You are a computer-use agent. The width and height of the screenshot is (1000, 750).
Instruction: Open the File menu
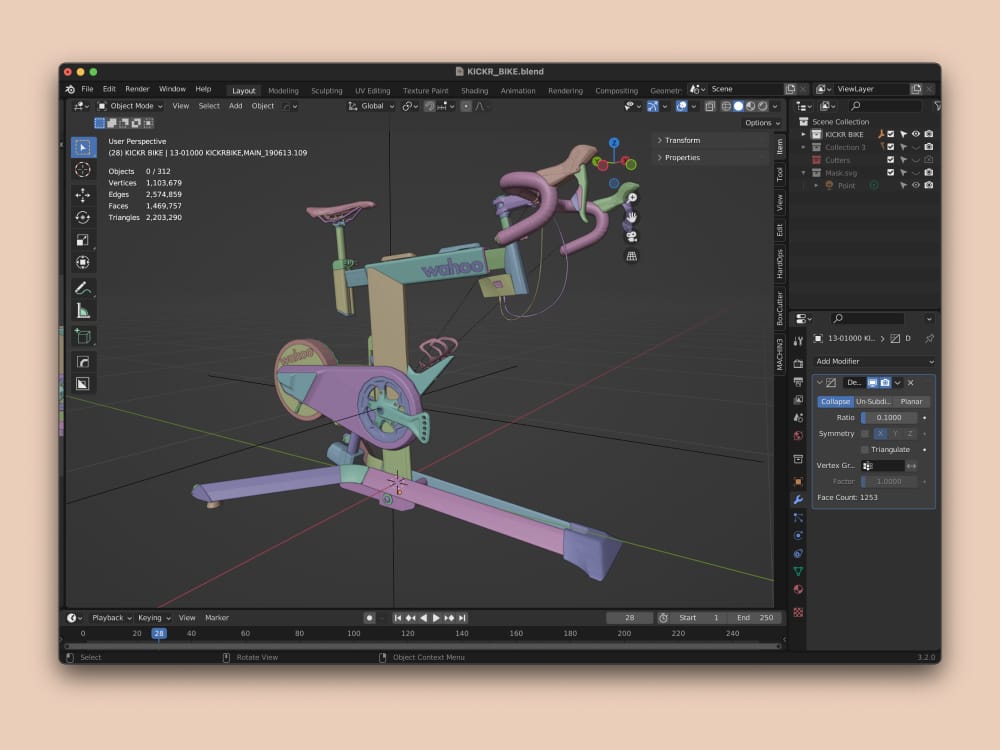pos(87,89)
